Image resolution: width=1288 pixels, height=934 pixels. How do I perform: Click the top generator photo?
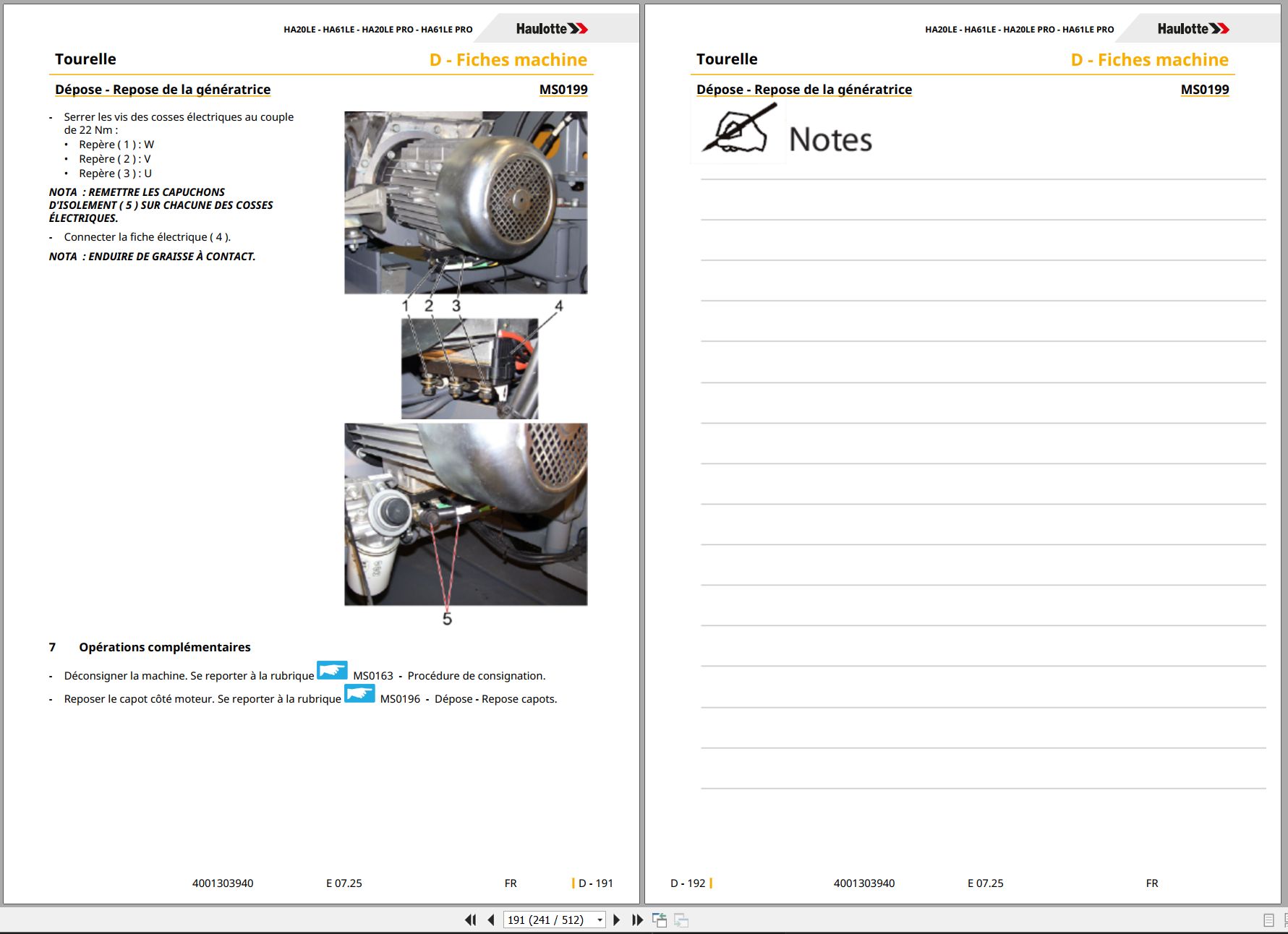pos(466,202)
